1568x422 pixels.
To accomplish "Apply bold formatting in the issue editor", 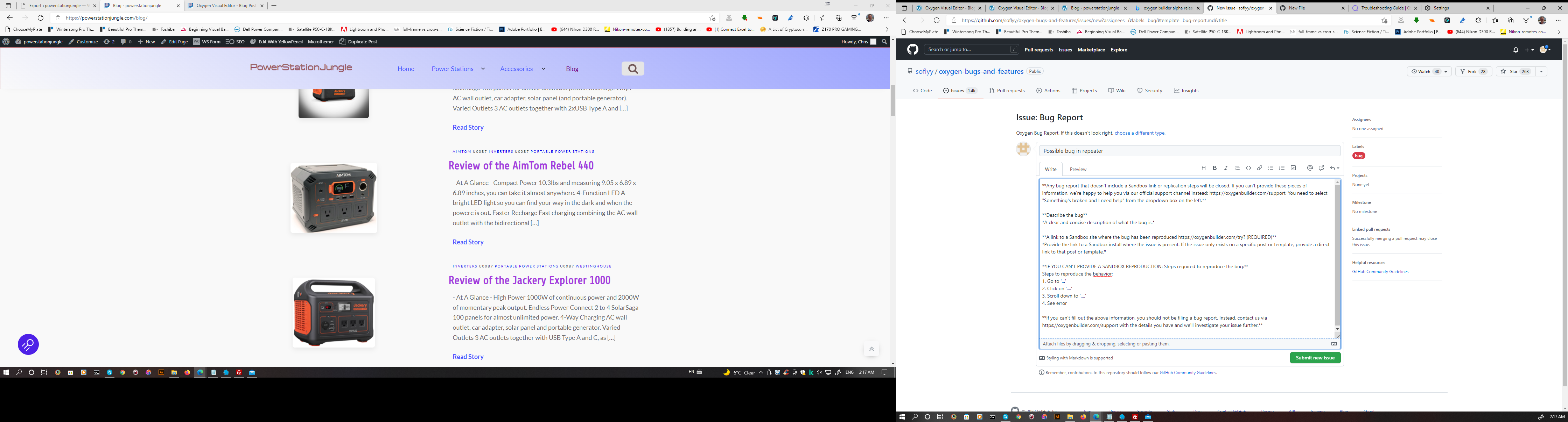I will (x=1215, y=169).
